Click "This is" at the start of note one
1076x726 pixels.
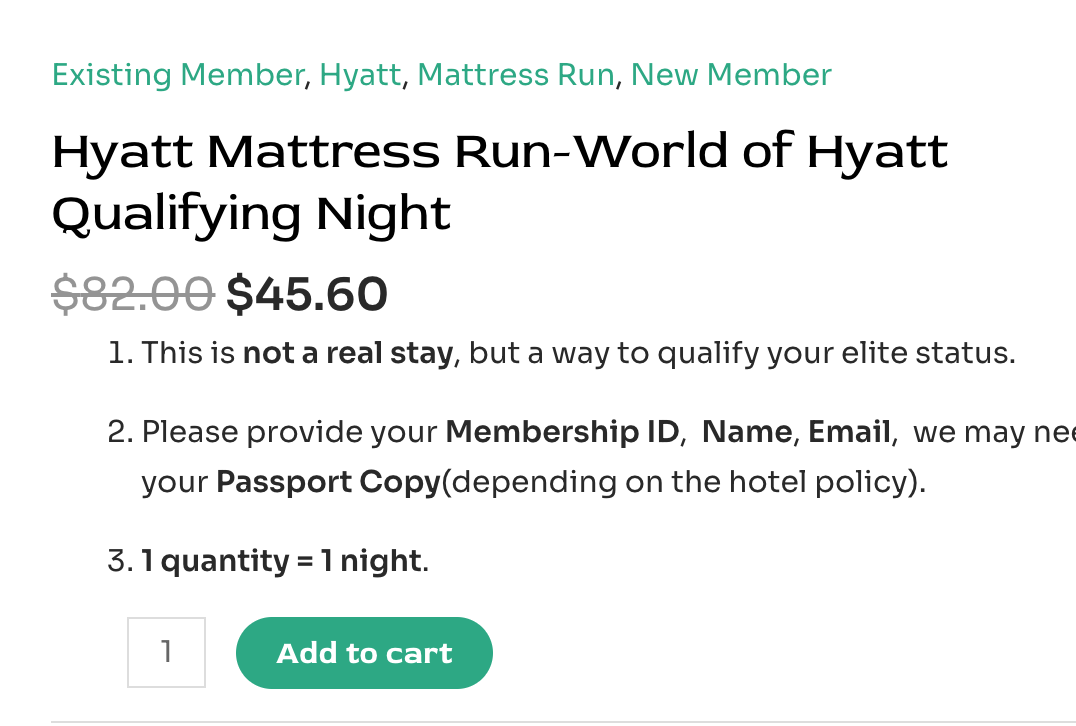tap(188, 353)
